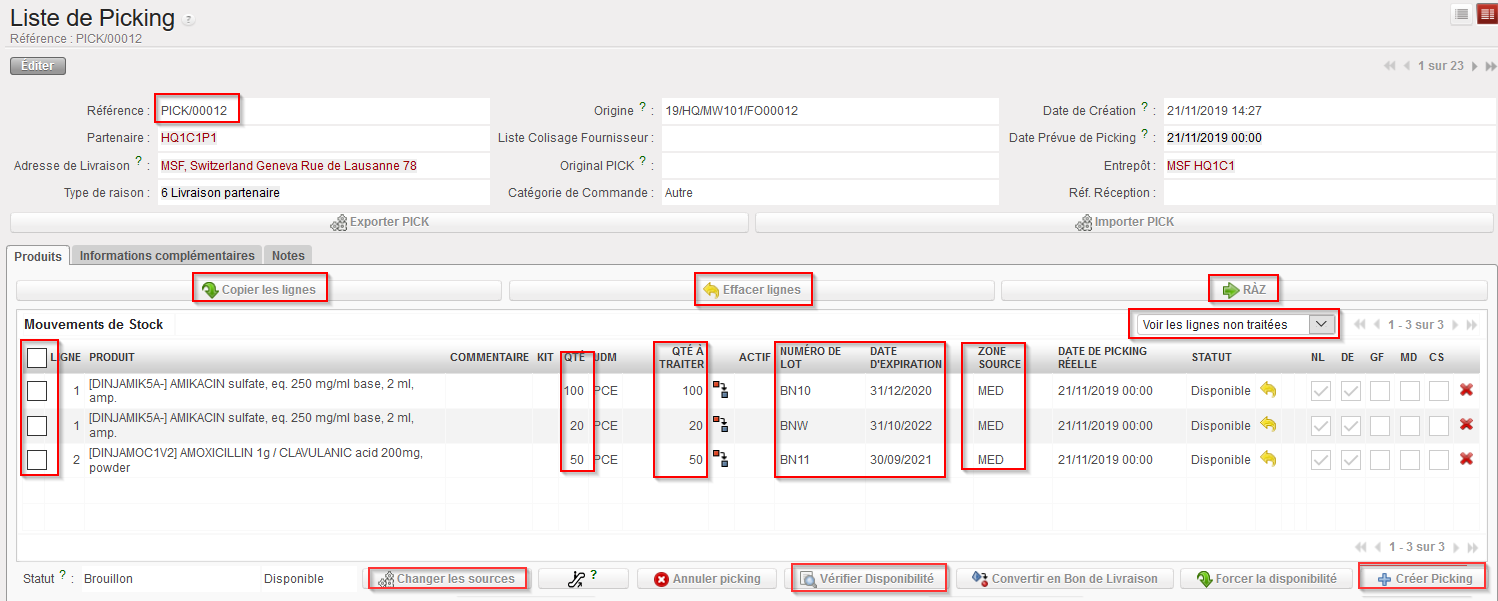This screenshot has width=1498, height=601.
Task: Toggle GF checkbox on the first AMIKACIN row
Action: [1379, 391]
